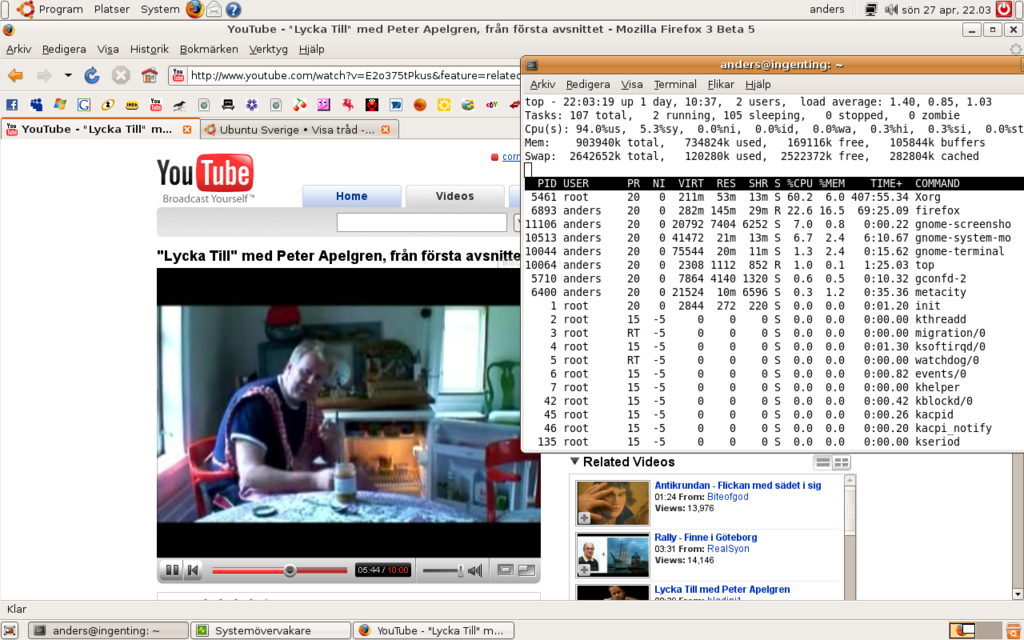Open the terminal's Terminal menu
The height and width of the screenshot is (640, 1024).
(675, 84)
